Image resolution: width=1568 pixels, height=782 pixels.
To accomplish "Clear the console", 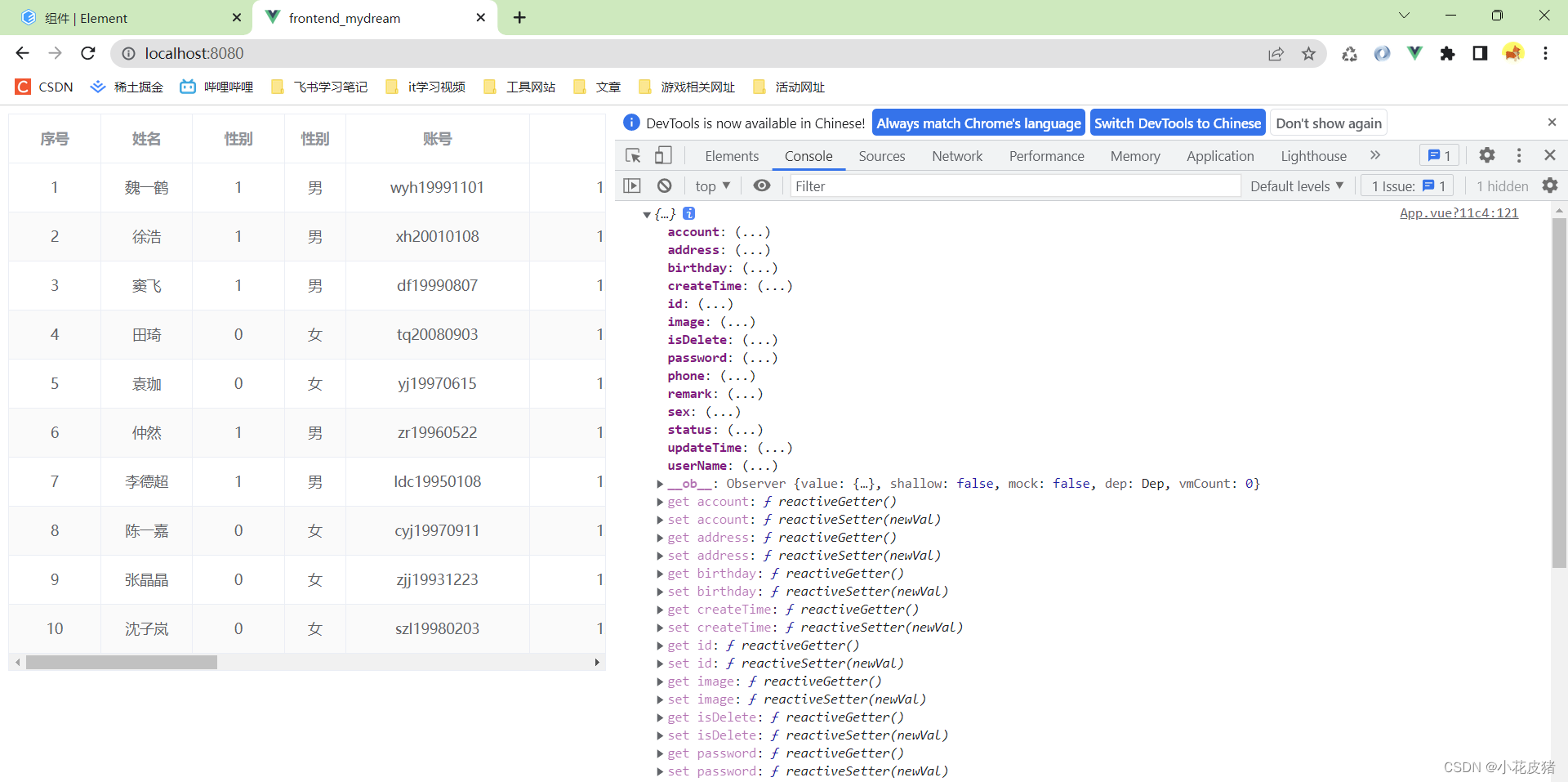I will coord(665,185).
